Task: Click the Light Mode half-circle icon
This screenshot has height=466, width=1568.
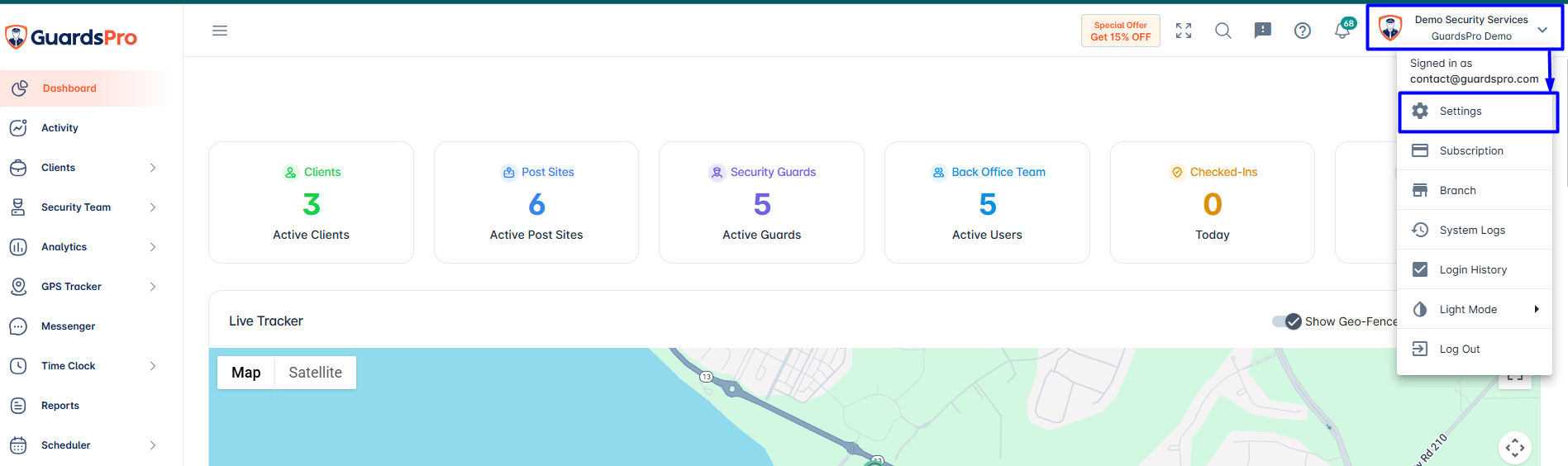Action: click(1420, 309)
